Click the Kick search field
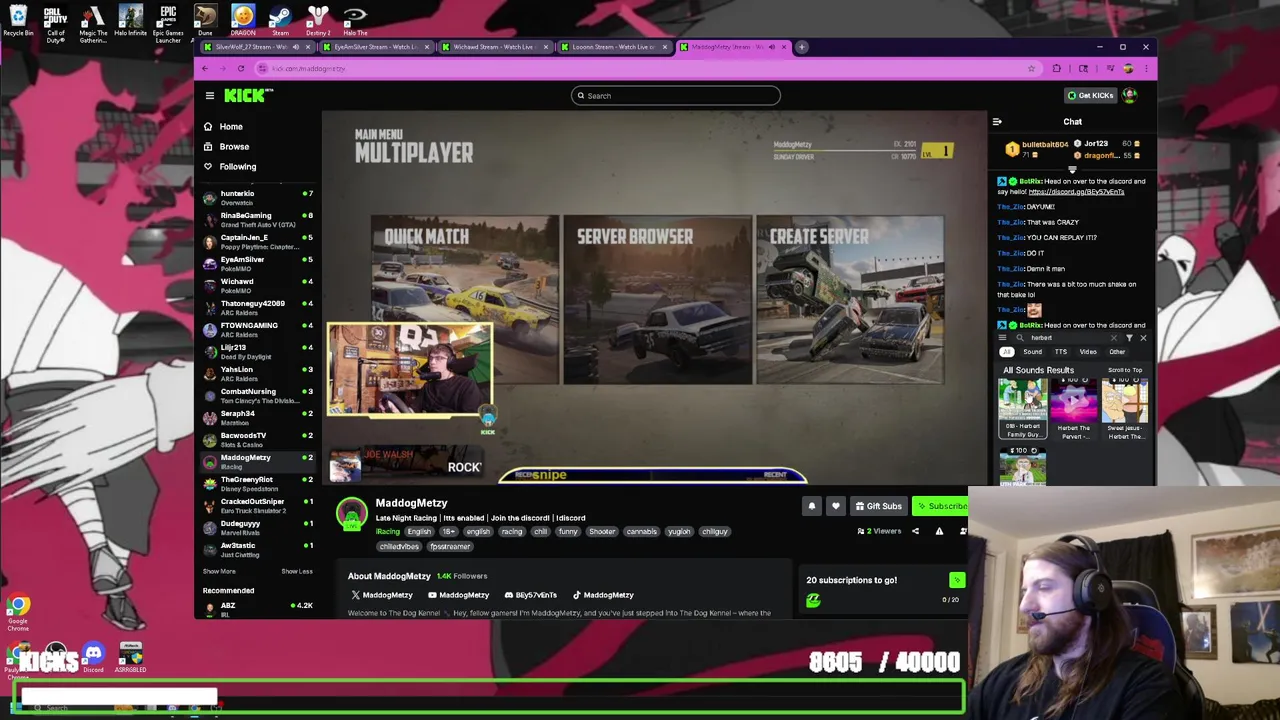 click(675, 96)
